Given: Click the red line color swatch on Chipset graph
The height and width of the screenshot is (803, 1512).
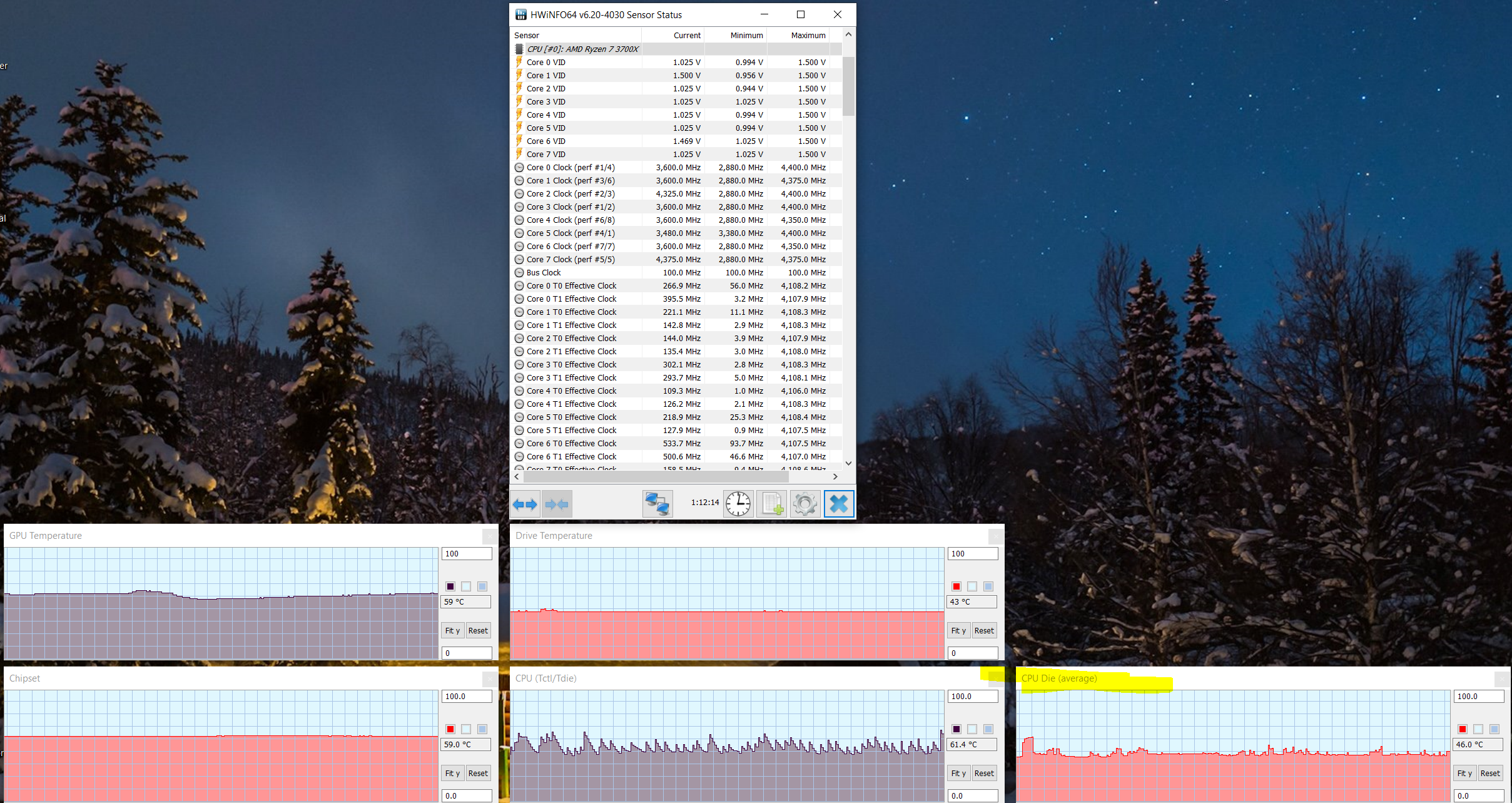Looking at the screenshot, I should [450, 729].
